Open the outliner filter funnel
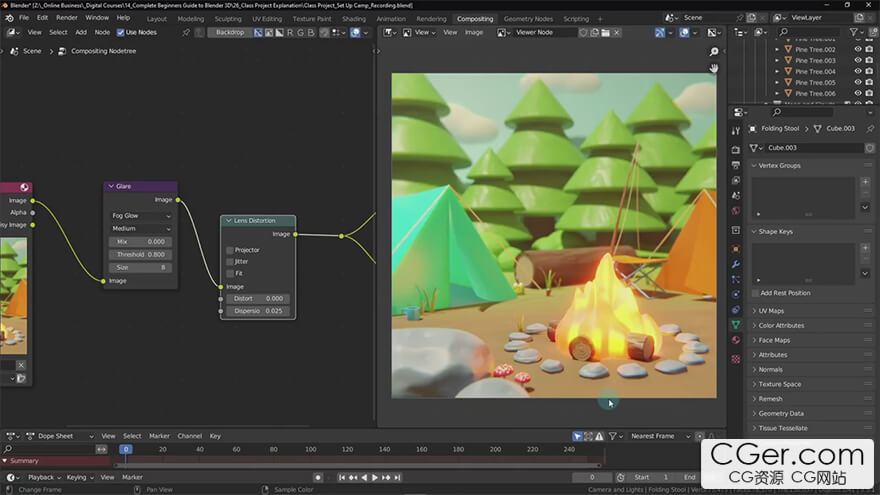The image size is (880, 495). [854, 33]
